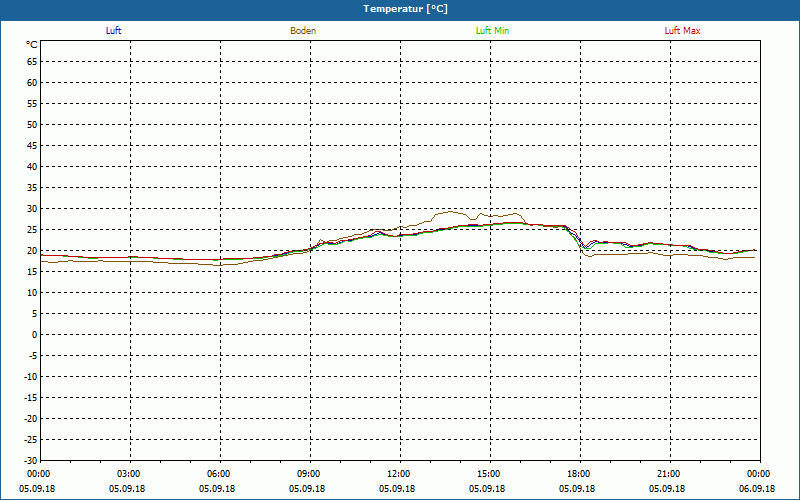Click the 35 value on y-axis
The width and height of the screenshot is (800, 500).
[x=32, y=188]
